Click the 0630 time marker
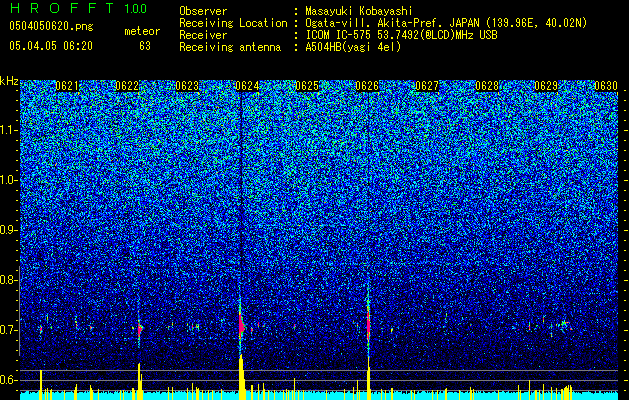The width and height of the screenshot is (629, 400). pyautogui.click(x=606, y=86)
